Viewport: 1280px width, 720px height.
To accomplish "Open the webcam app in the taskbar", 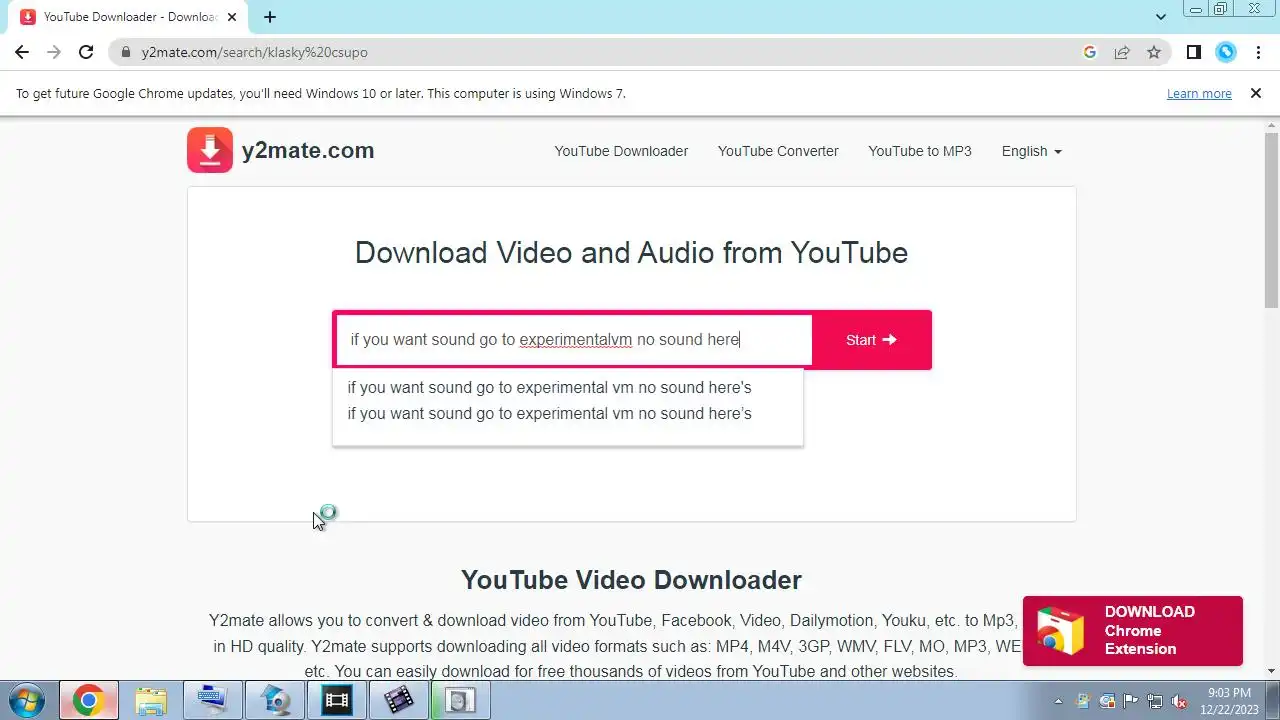I will (x=275, y=700).
